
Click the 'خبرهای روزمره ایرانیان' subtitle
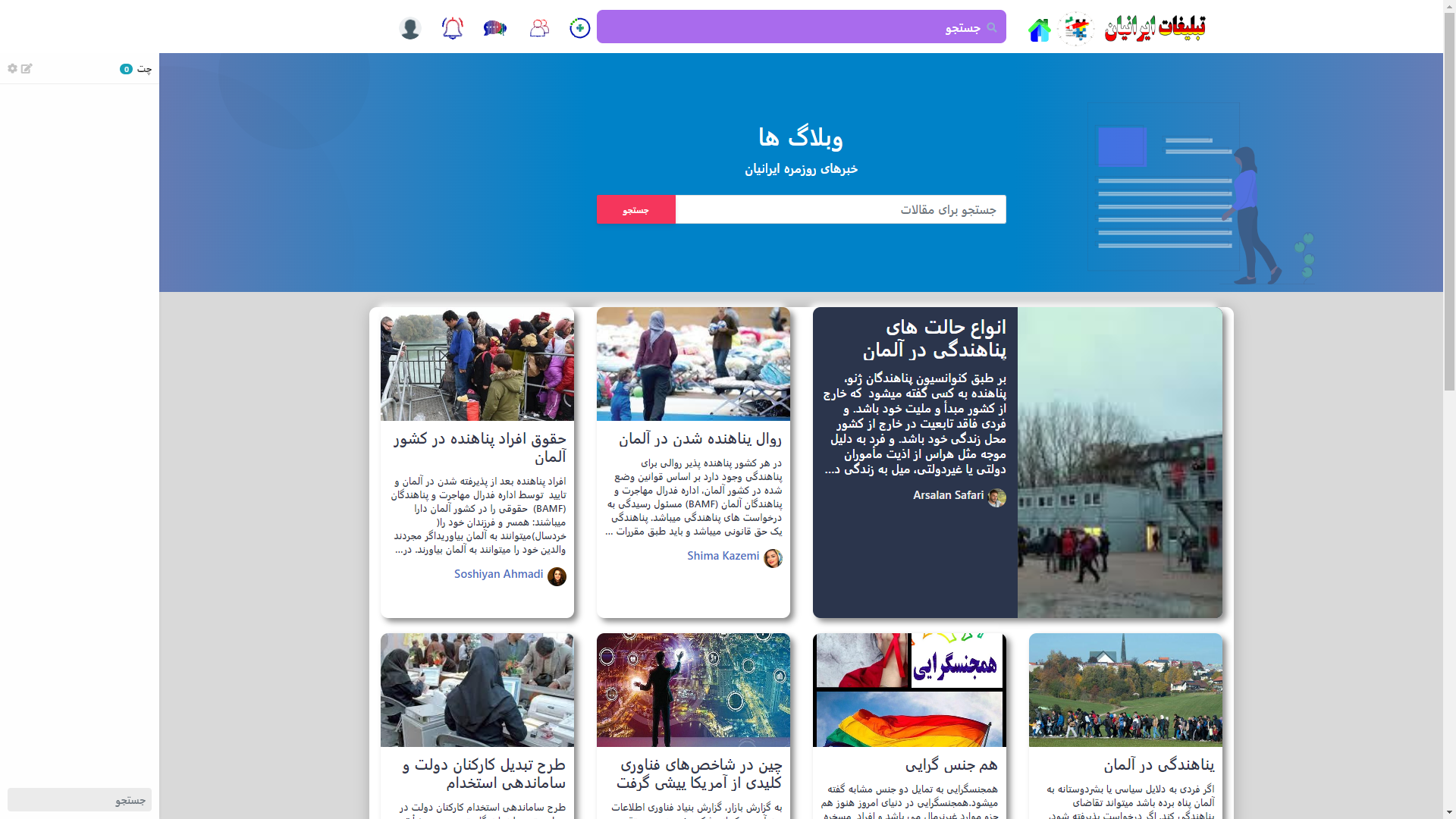(801, 169)
